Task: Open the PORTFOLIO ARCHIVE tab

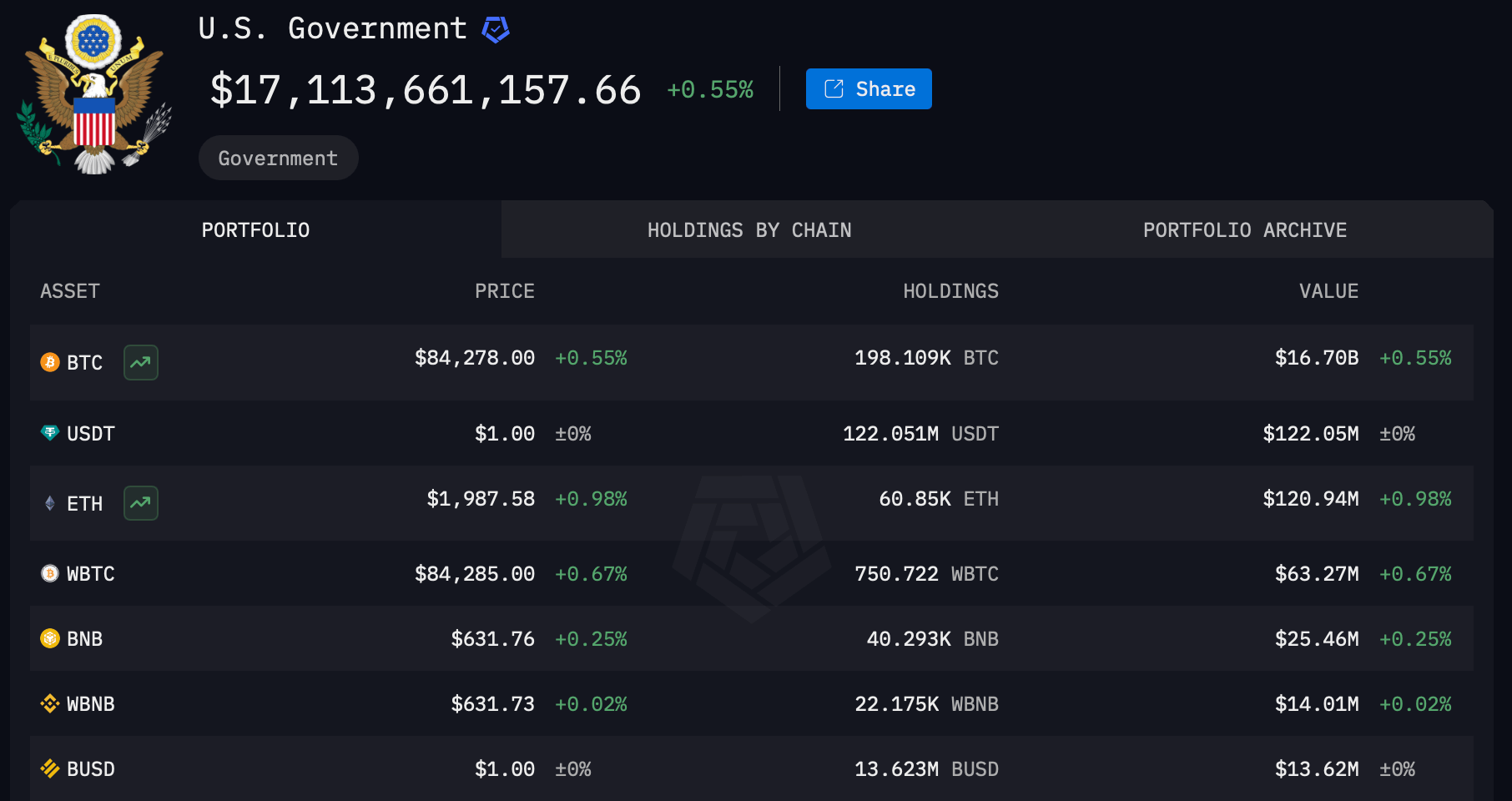Action: pos(1245,229)
